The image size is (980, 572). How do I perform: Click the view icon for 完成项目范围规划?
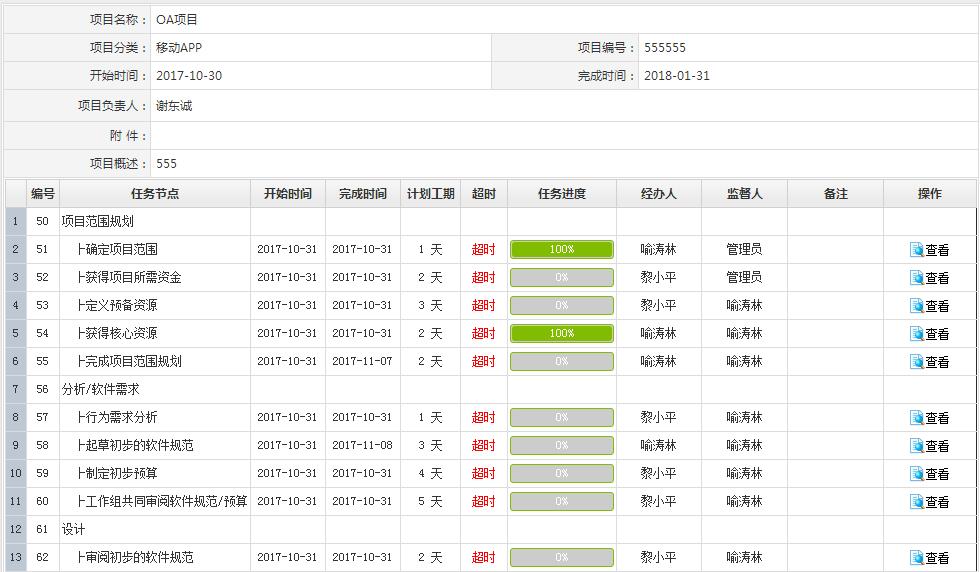917,362
